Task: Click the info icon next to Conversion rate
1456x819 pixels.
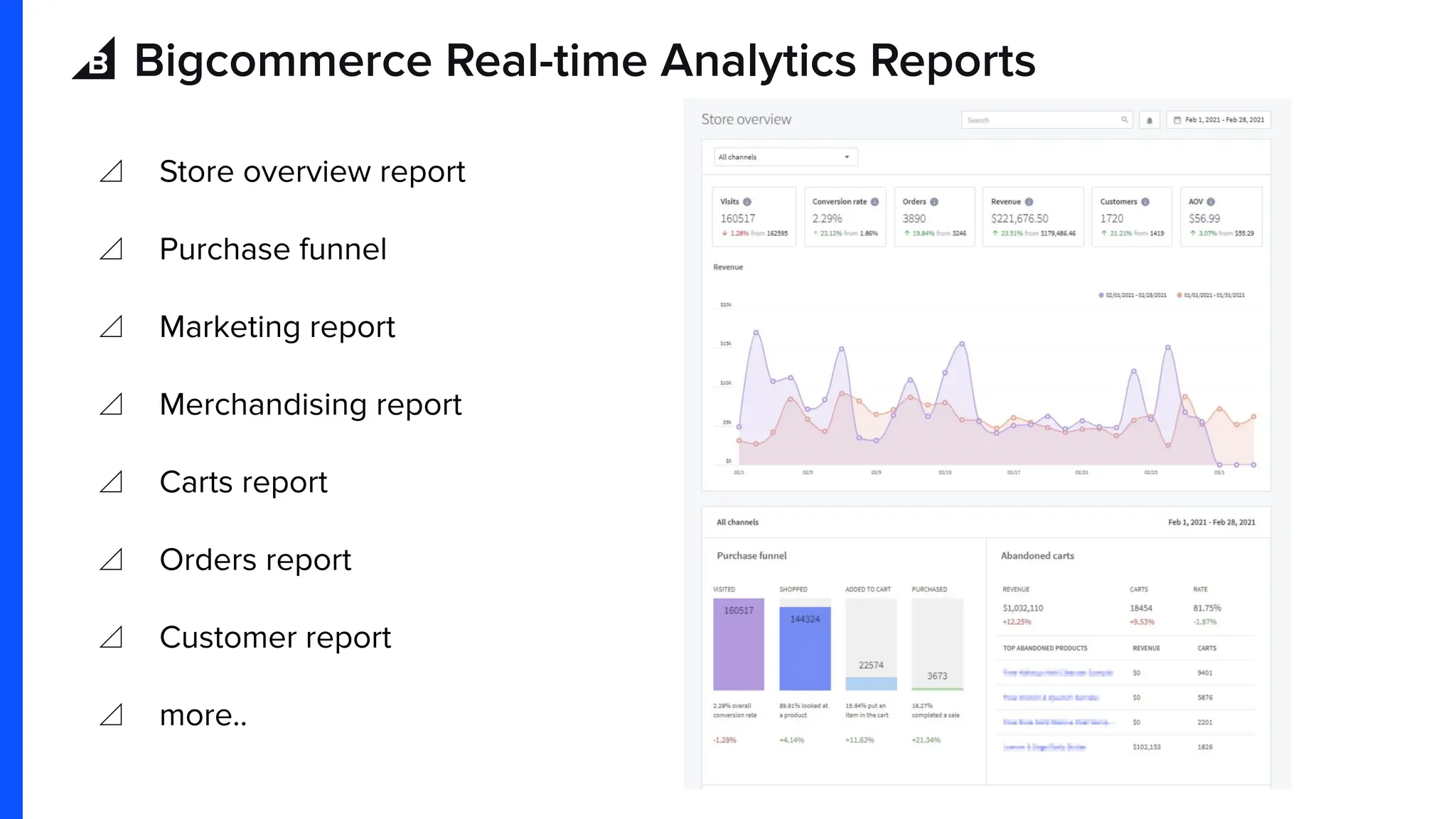Action: coord(874,202)
